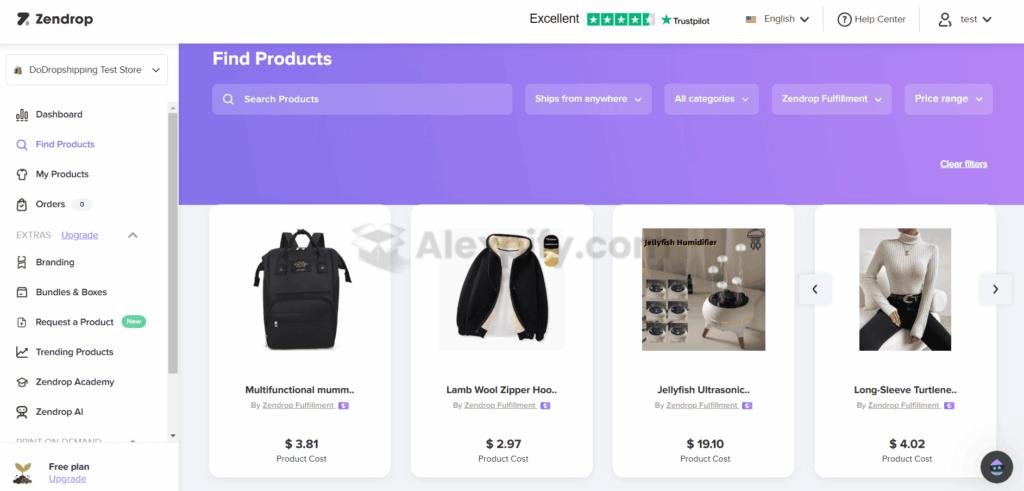Screen dimensions: 1024x491
Task: Open the Ships from anywhere dropdown
Action: click(x=588, y=99)
